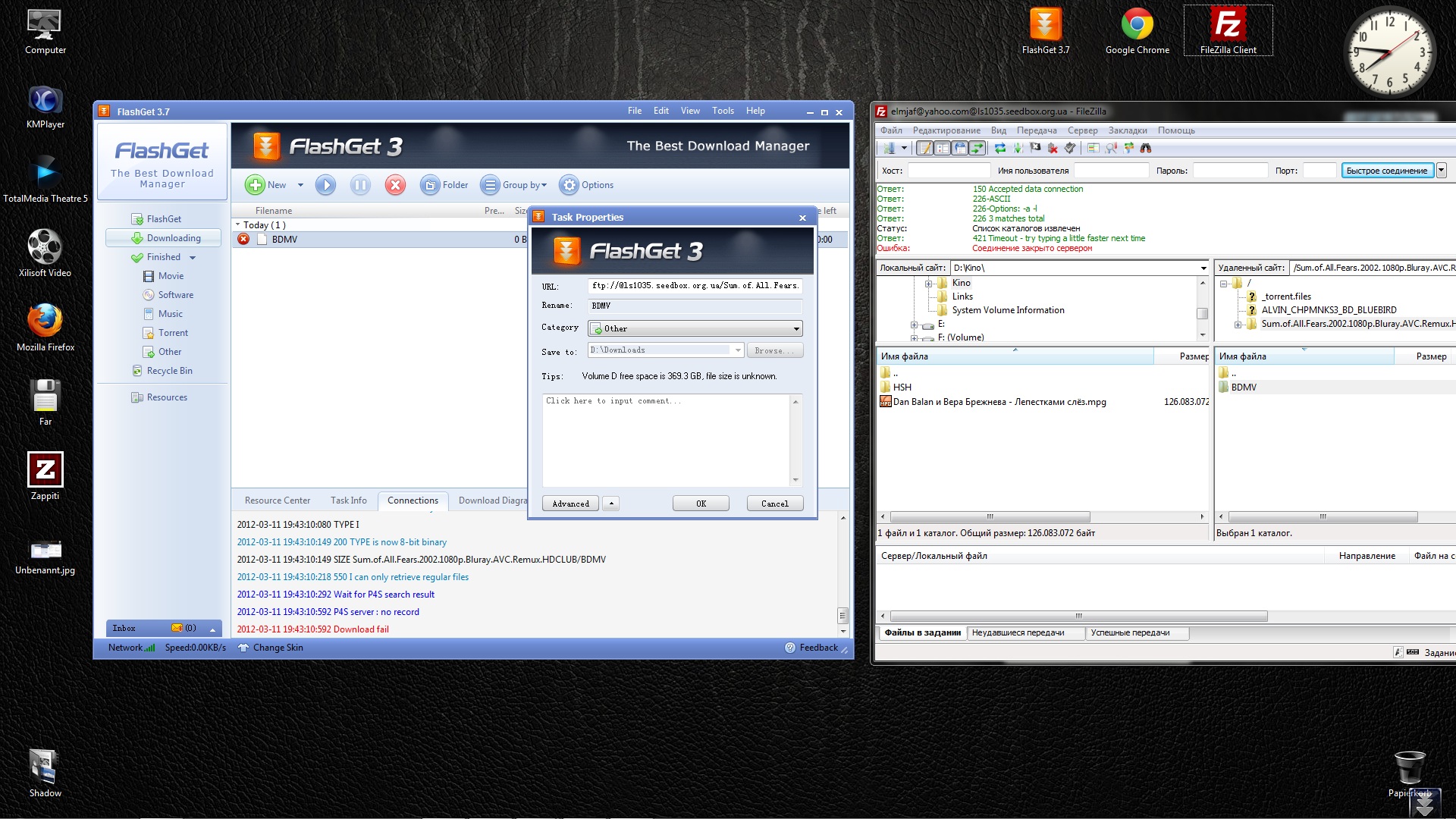Click the Pause download icon

[360, 185]
